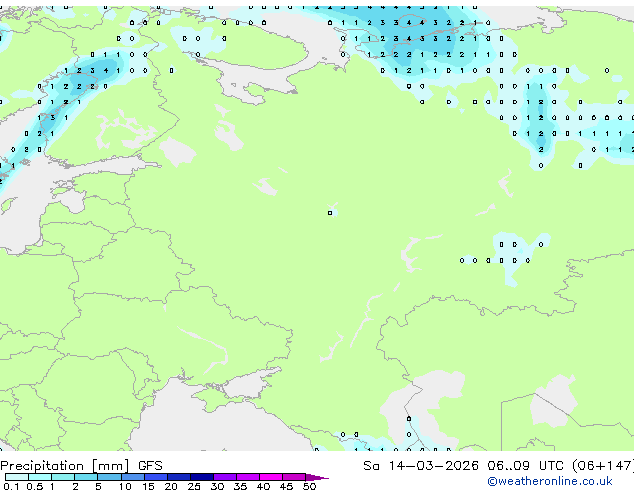The image size is (634, 490).
Task: Click the '(06+147)' forecast offset text
Action: [602, 466]
